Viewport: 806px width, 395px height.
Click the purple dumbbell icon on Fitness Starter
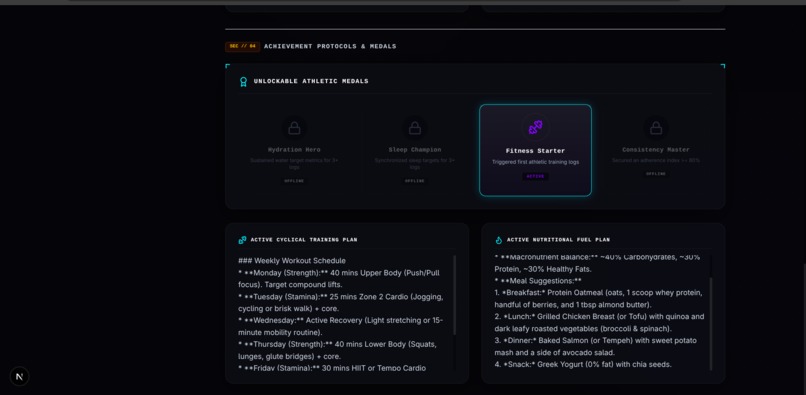click(x=535, y=128)
